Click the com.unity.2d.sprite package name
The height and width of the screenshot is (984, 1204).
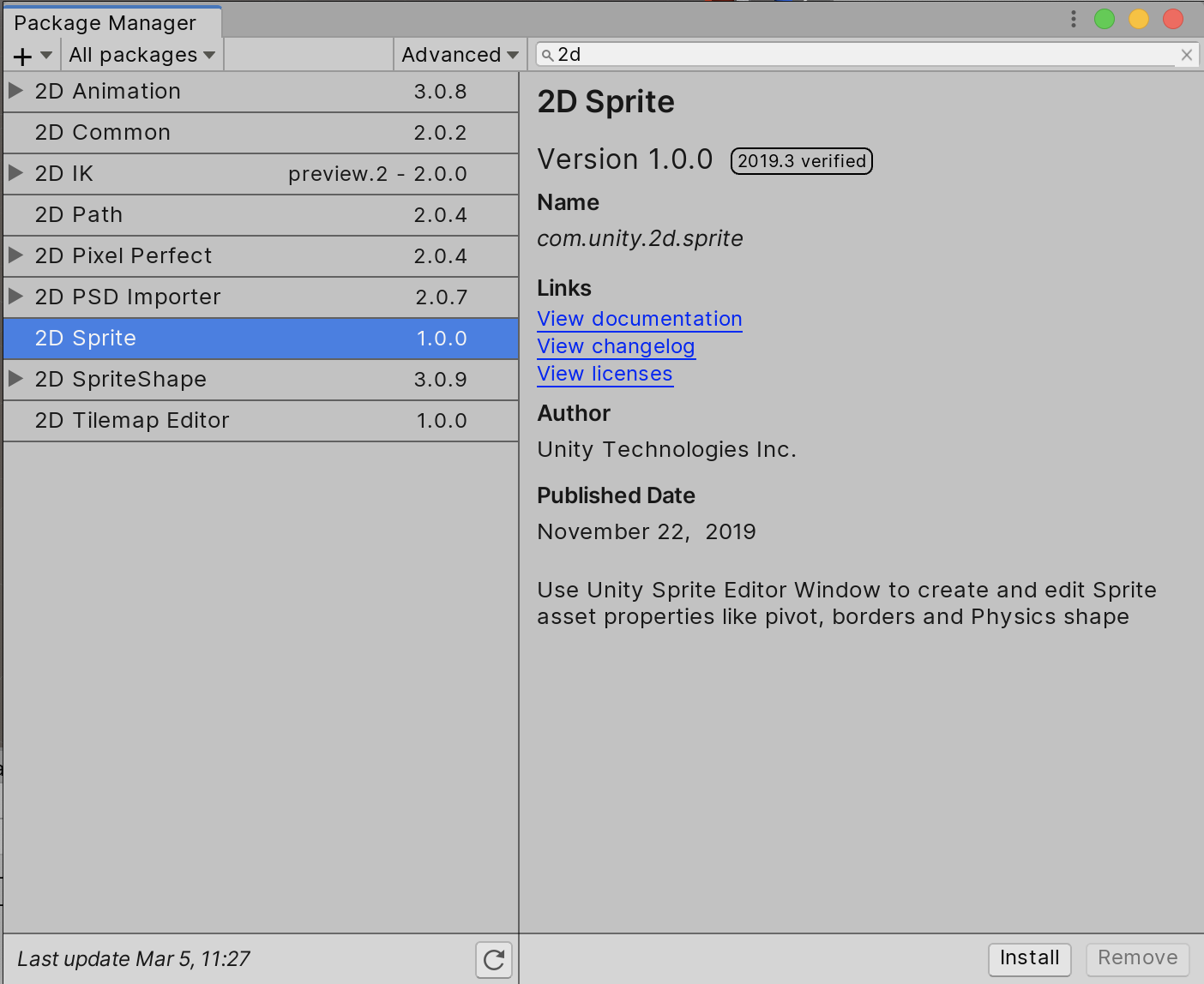tap(640, 238)
